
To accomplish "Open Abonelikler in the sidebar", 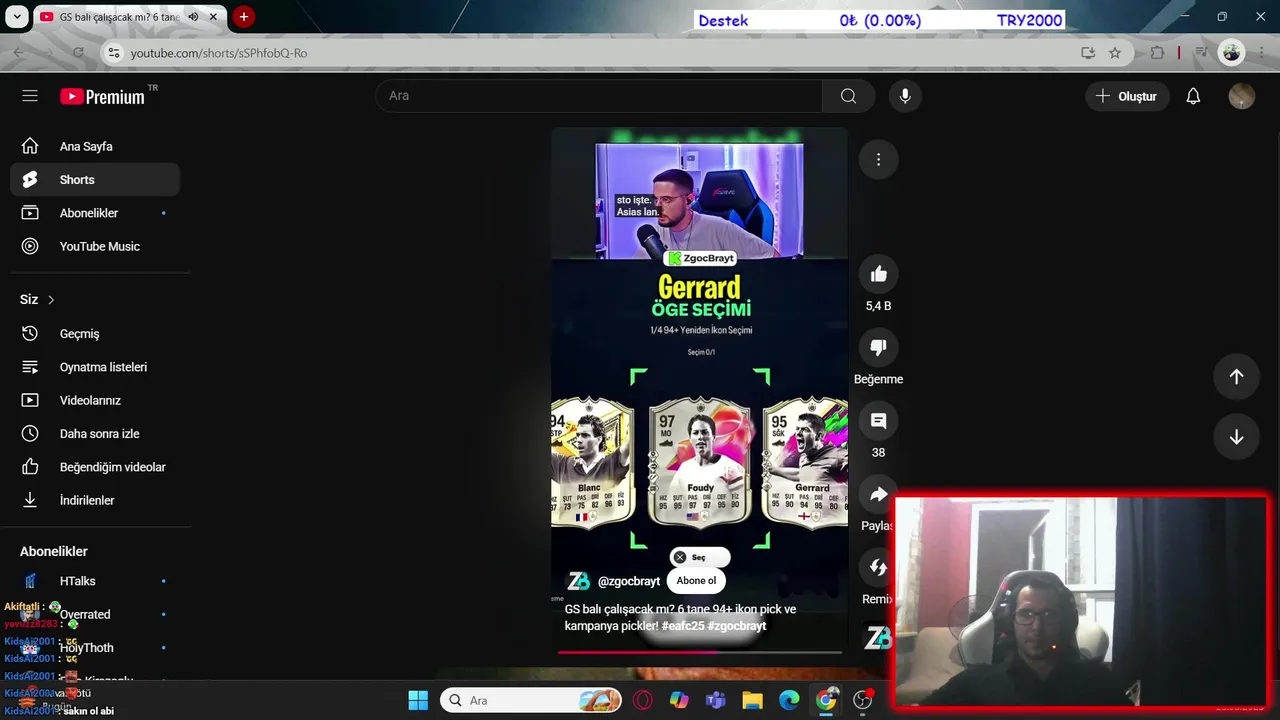I will point(95,213).
